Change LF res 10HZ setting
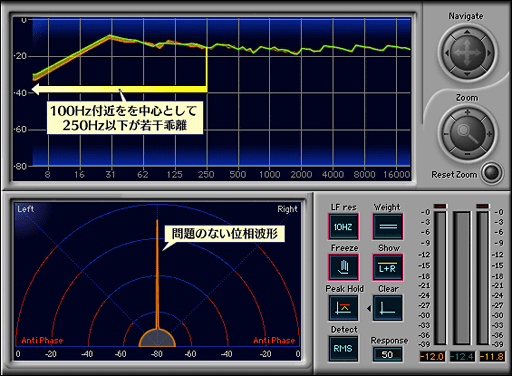The height and width of the screenshot is (376, 512). [x=343, y=227]
